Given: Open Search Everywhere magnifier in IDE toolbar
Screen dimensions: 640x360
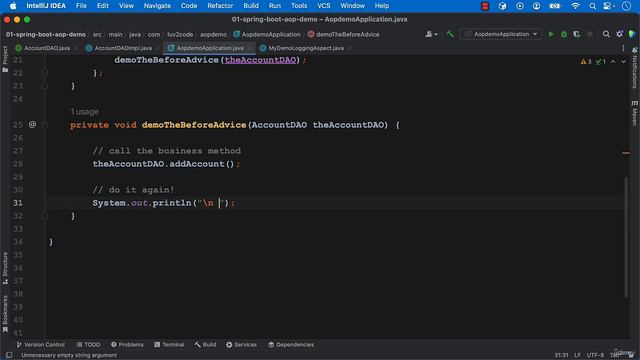Looking at the screenshot, I should (x=606, y=34).
